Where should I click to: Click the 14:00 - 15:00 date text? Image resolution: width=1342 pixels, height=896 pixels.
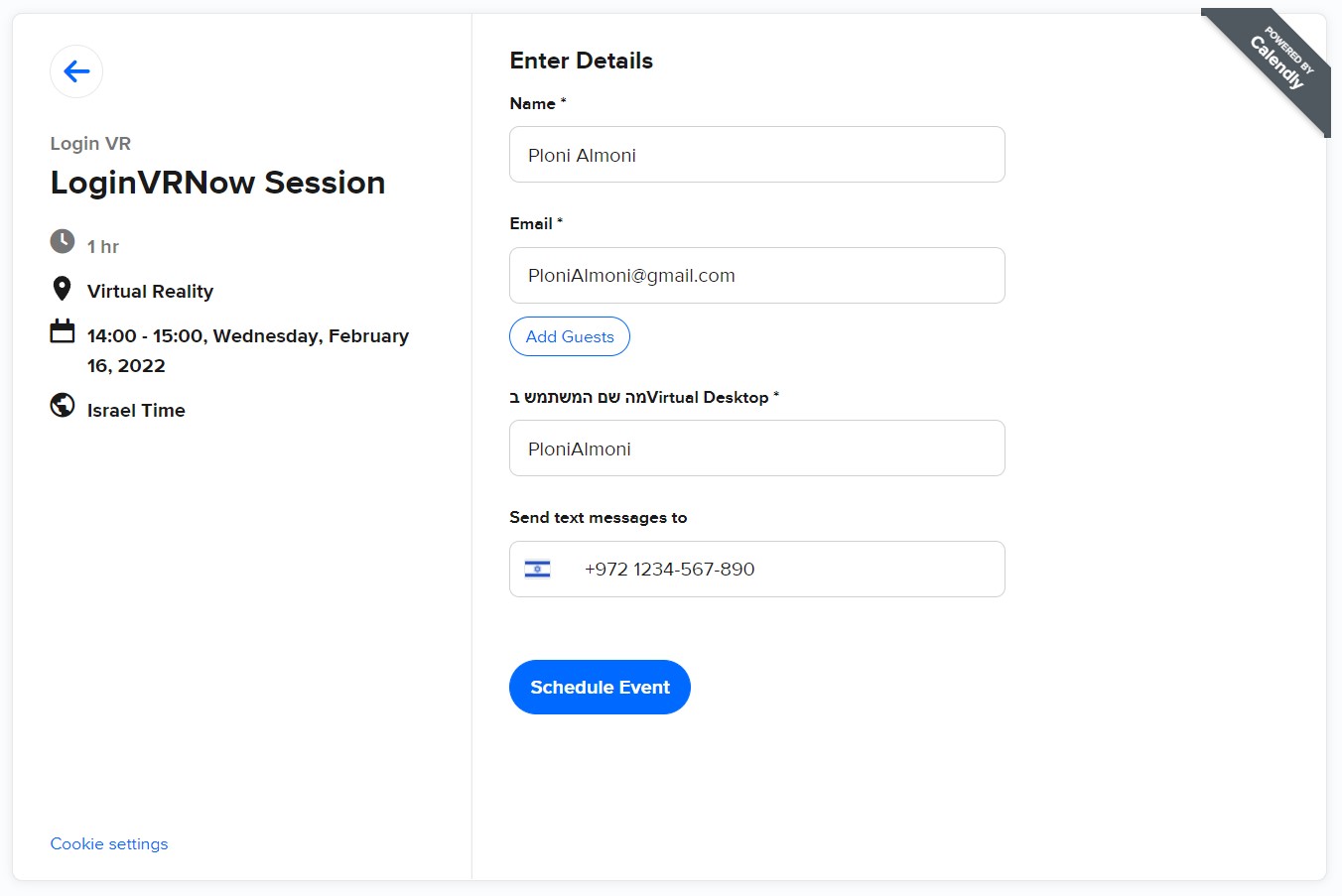click(248, 350)
